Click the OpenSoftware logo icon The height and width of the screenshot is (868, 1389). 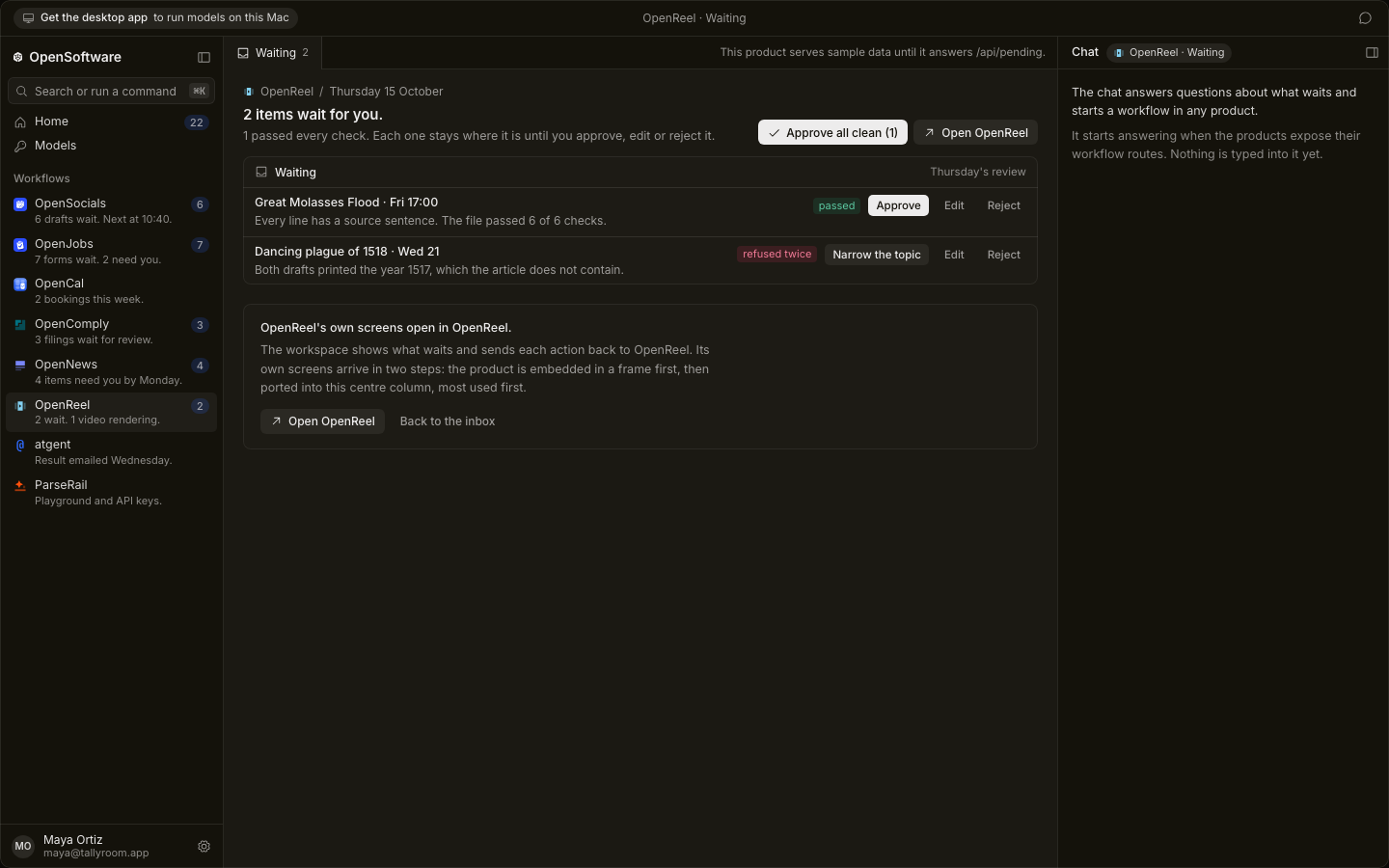click(x=17, y=58)
